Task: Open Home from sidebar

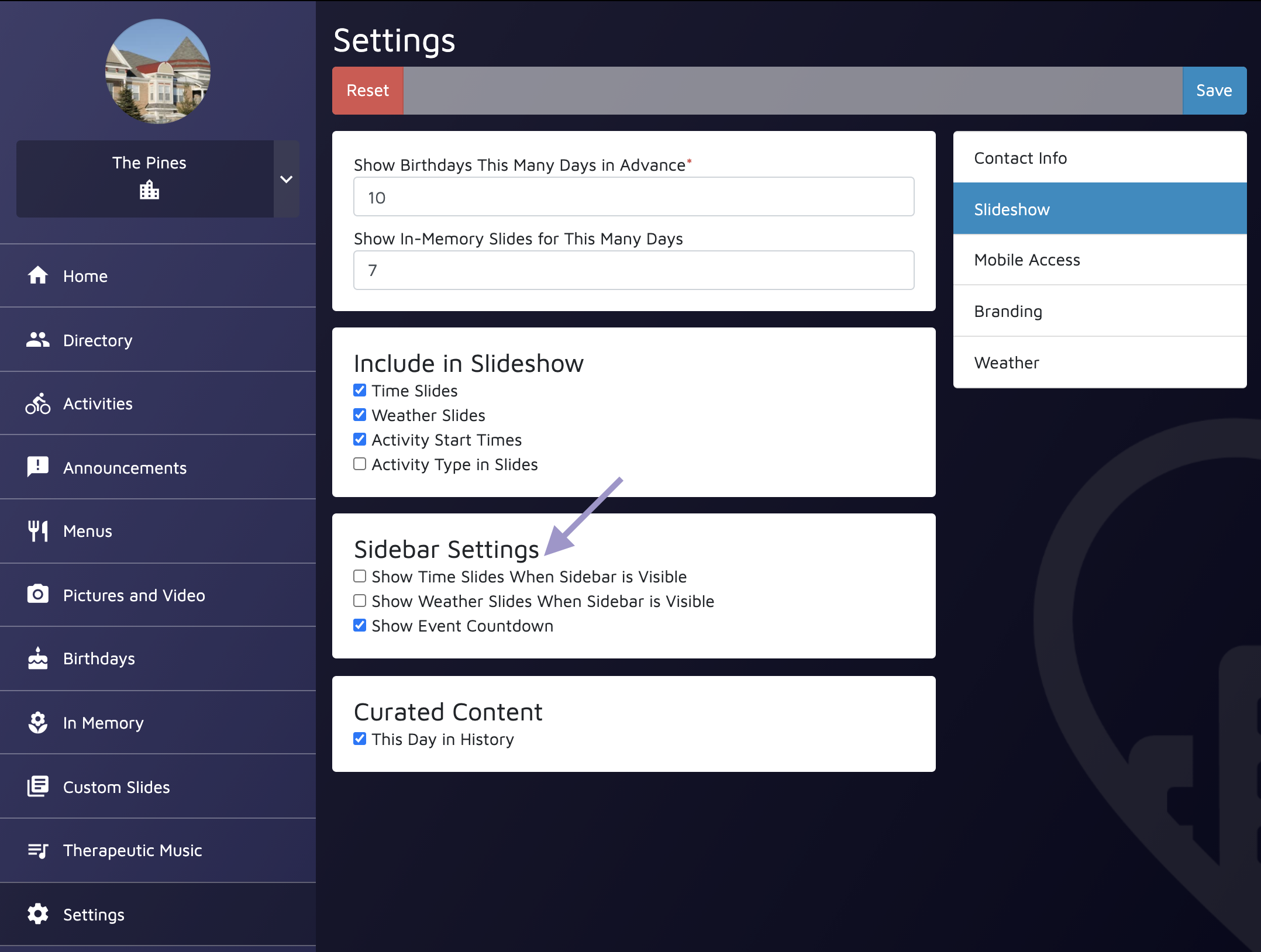Action: point(158,275)
